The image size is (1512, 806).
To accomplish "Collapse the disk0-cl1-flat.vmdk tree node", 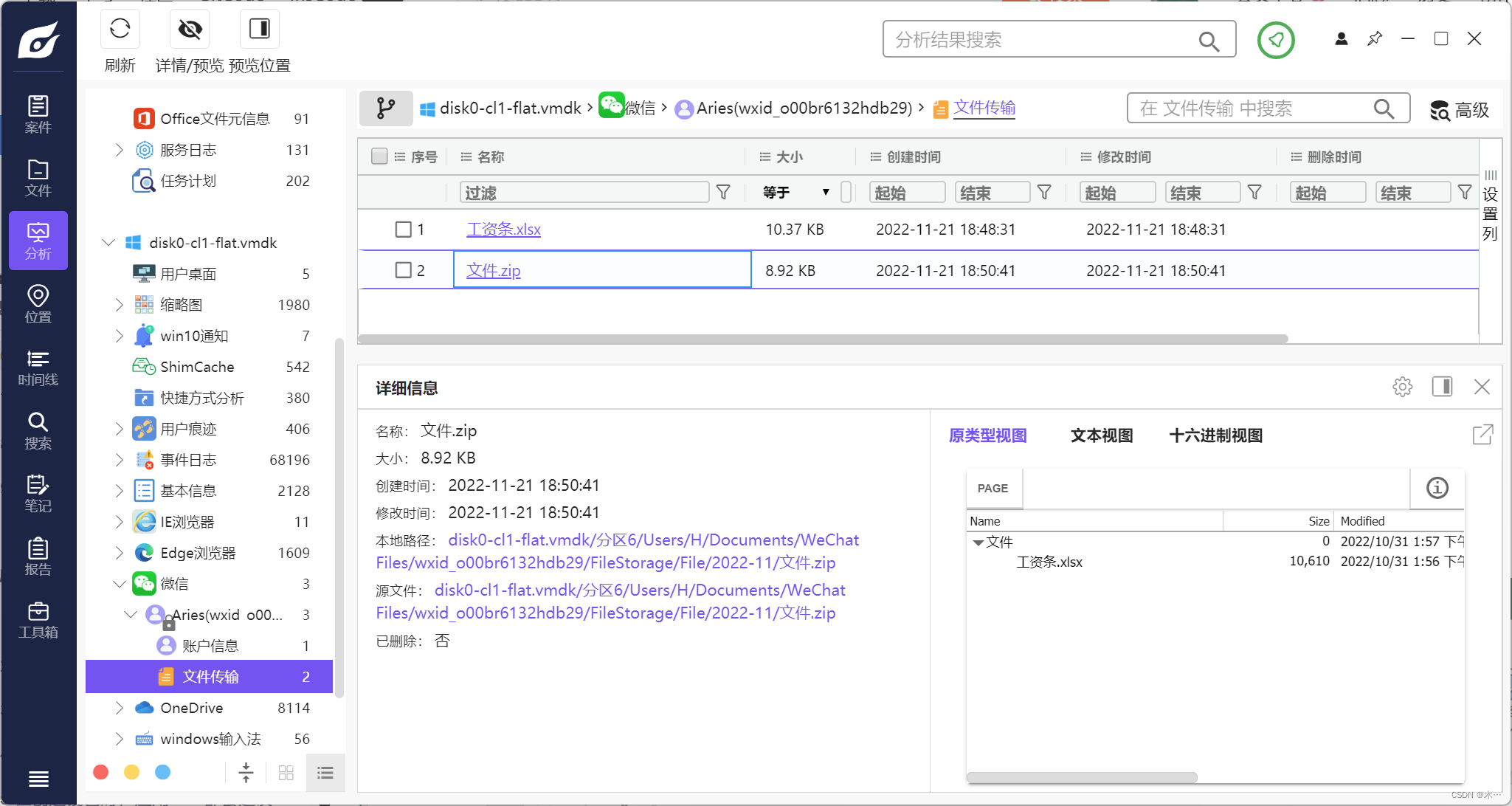I will pos(108,243).
